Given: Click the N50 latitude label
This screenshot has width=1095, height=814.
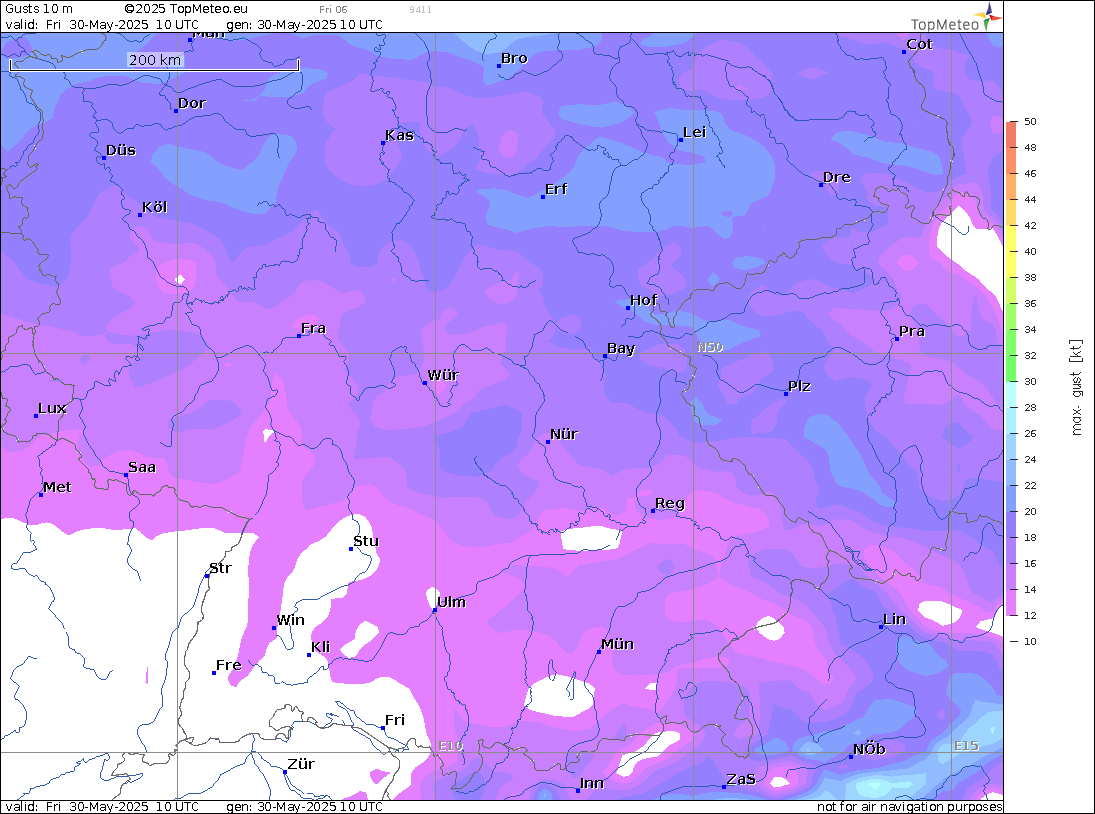Looking at the screenshot, I should click(710, 347).
